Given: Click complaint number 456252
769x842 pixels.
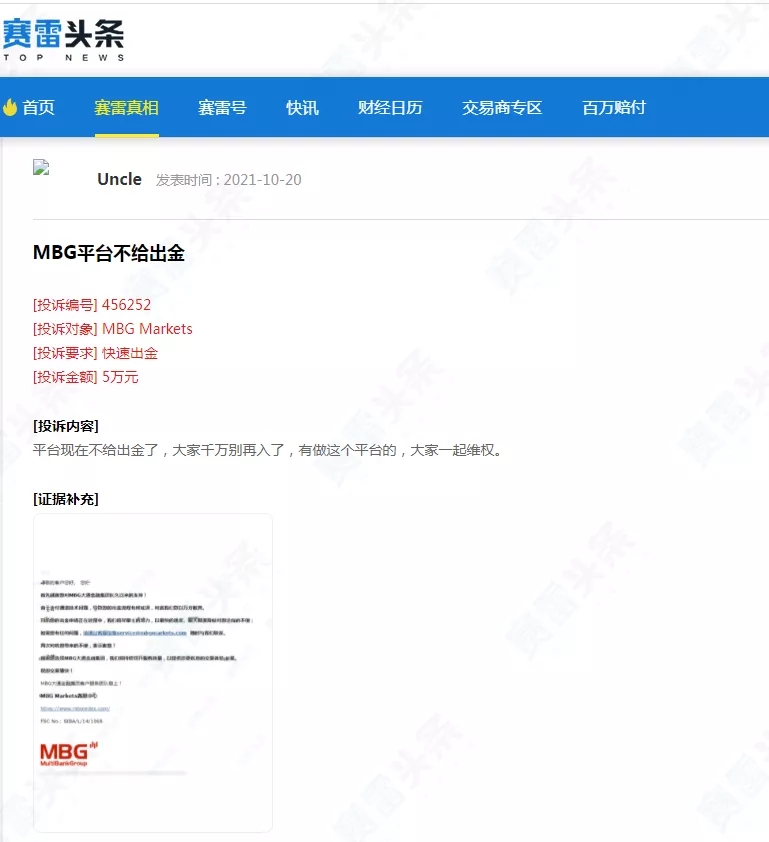Looking at the screenshot, I should [x=127, y=305].
